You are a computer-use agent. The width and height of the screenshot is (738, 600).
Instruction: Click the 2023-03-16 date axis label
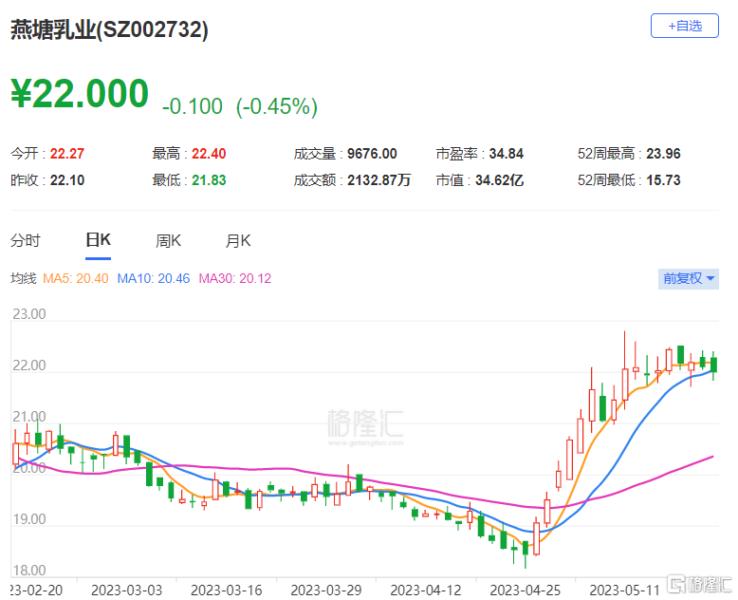coord(226,591)
